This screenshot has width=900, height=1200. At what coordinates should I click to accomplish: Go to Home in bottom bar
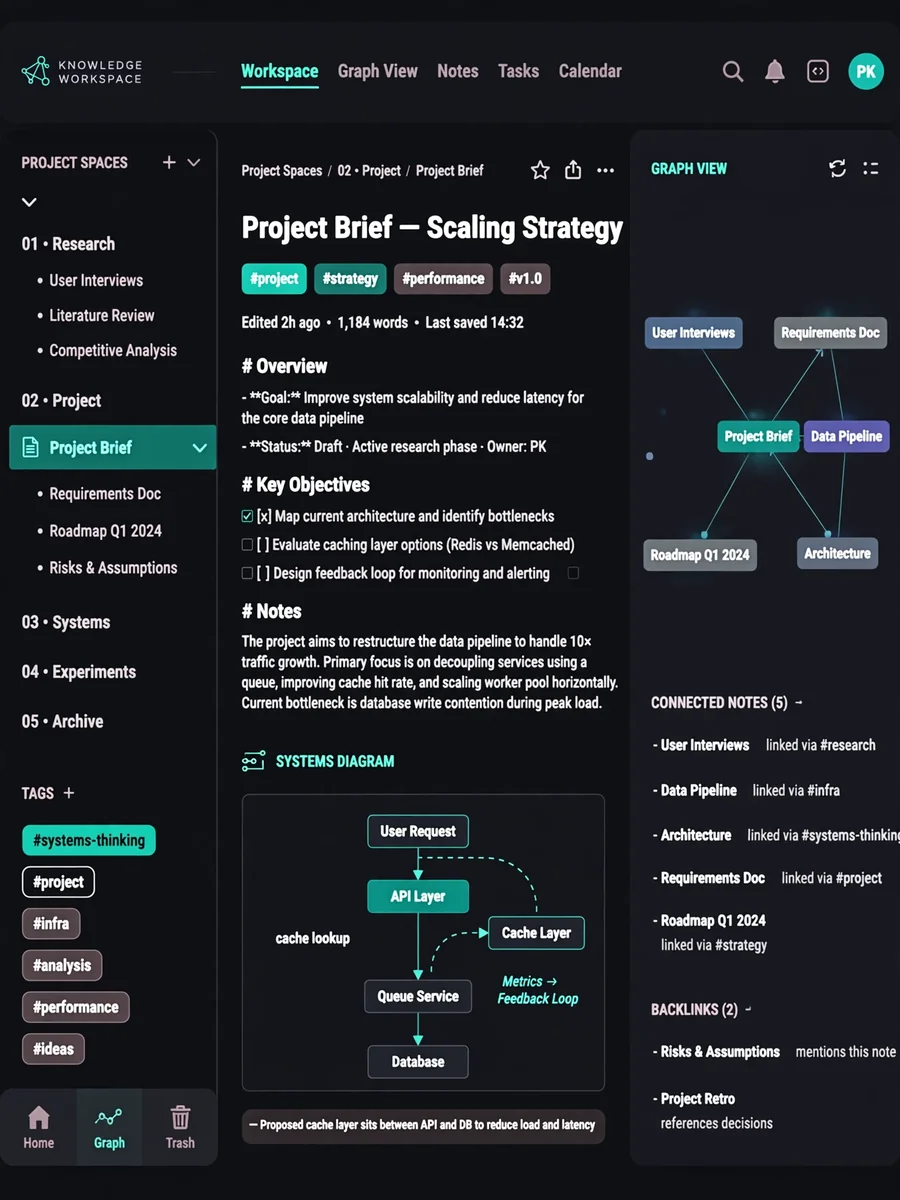39,1127
